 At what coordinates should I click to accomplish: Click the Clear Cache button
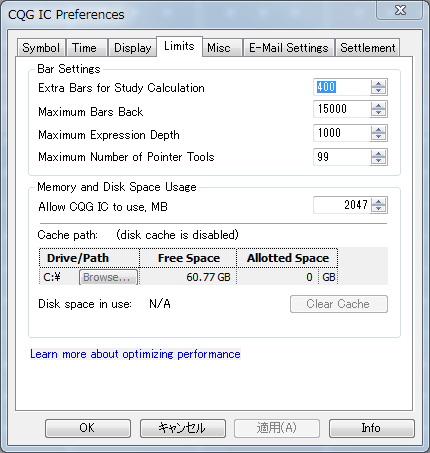(x=339, y=304)
